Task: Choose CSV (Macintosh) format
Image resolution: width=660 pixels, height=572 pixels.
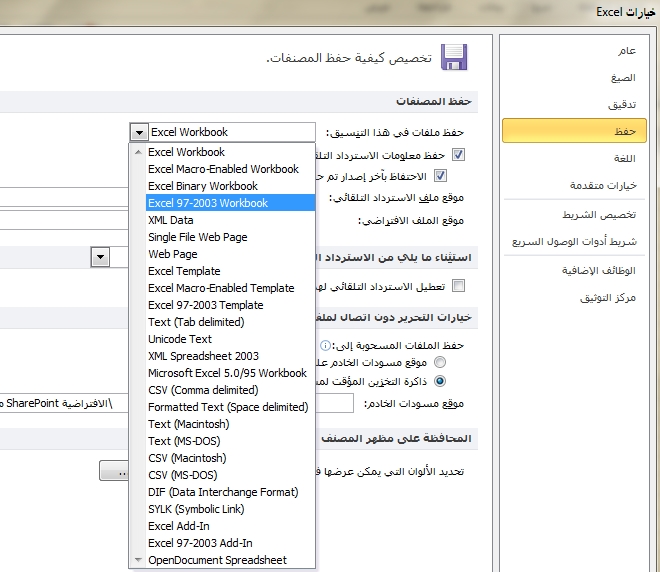Action: pyautogui.click(x=230, y=458)
